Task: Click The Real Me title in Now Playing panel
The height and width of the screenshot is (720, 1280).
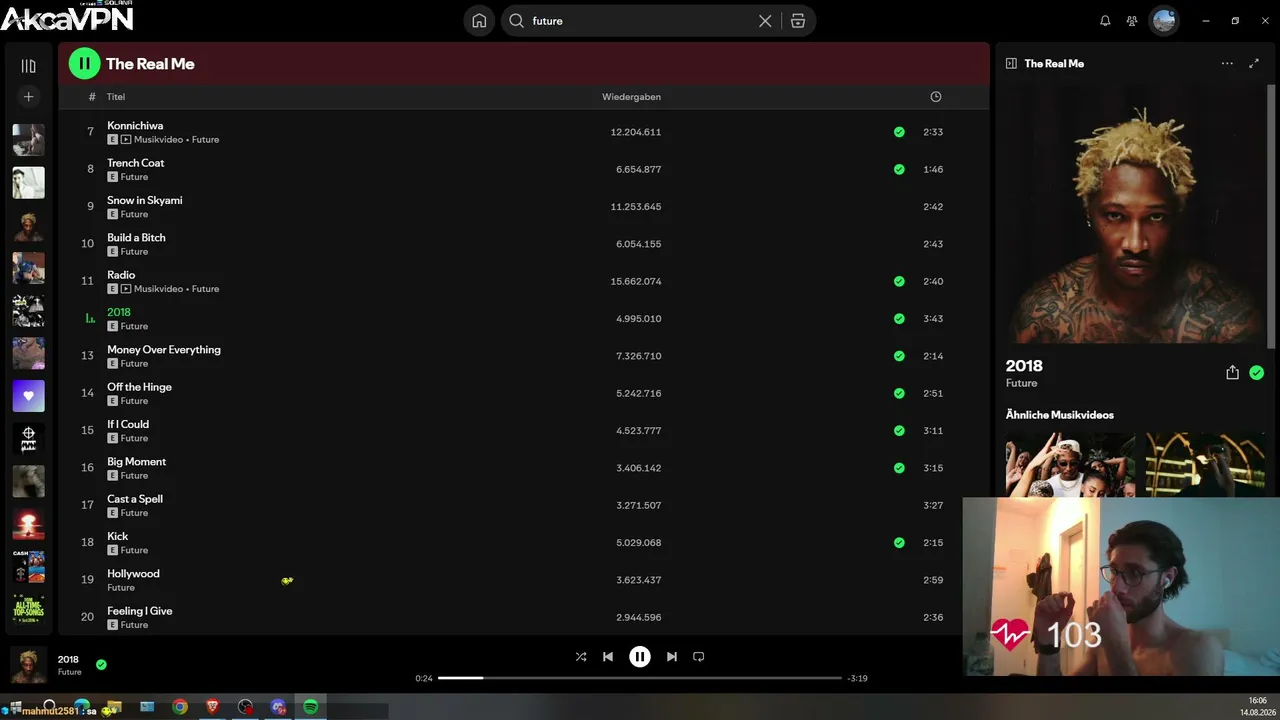Action: coord(1054,63)
